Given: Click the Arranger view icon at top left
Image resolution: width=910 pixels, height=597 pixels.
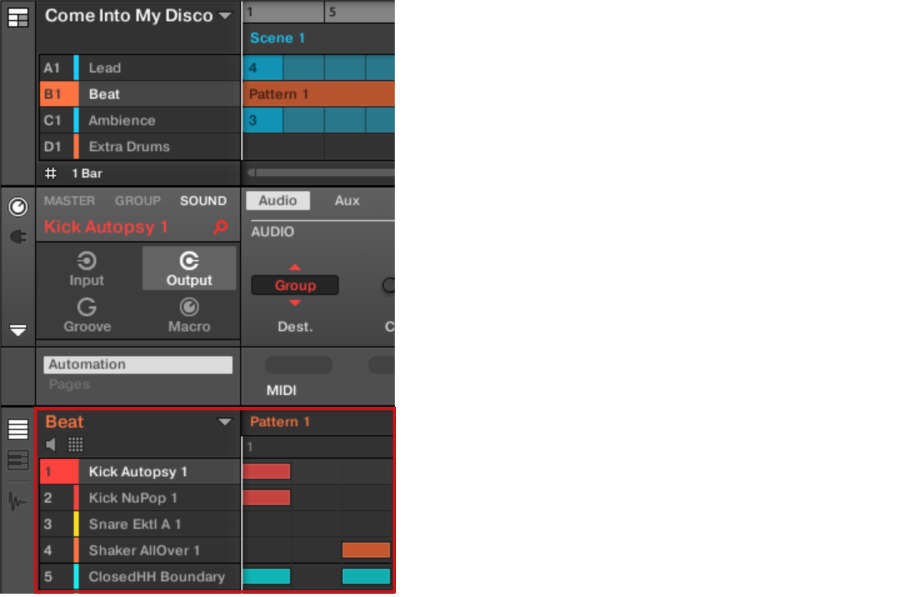Looking at the screenshot, I should (18, 17).
